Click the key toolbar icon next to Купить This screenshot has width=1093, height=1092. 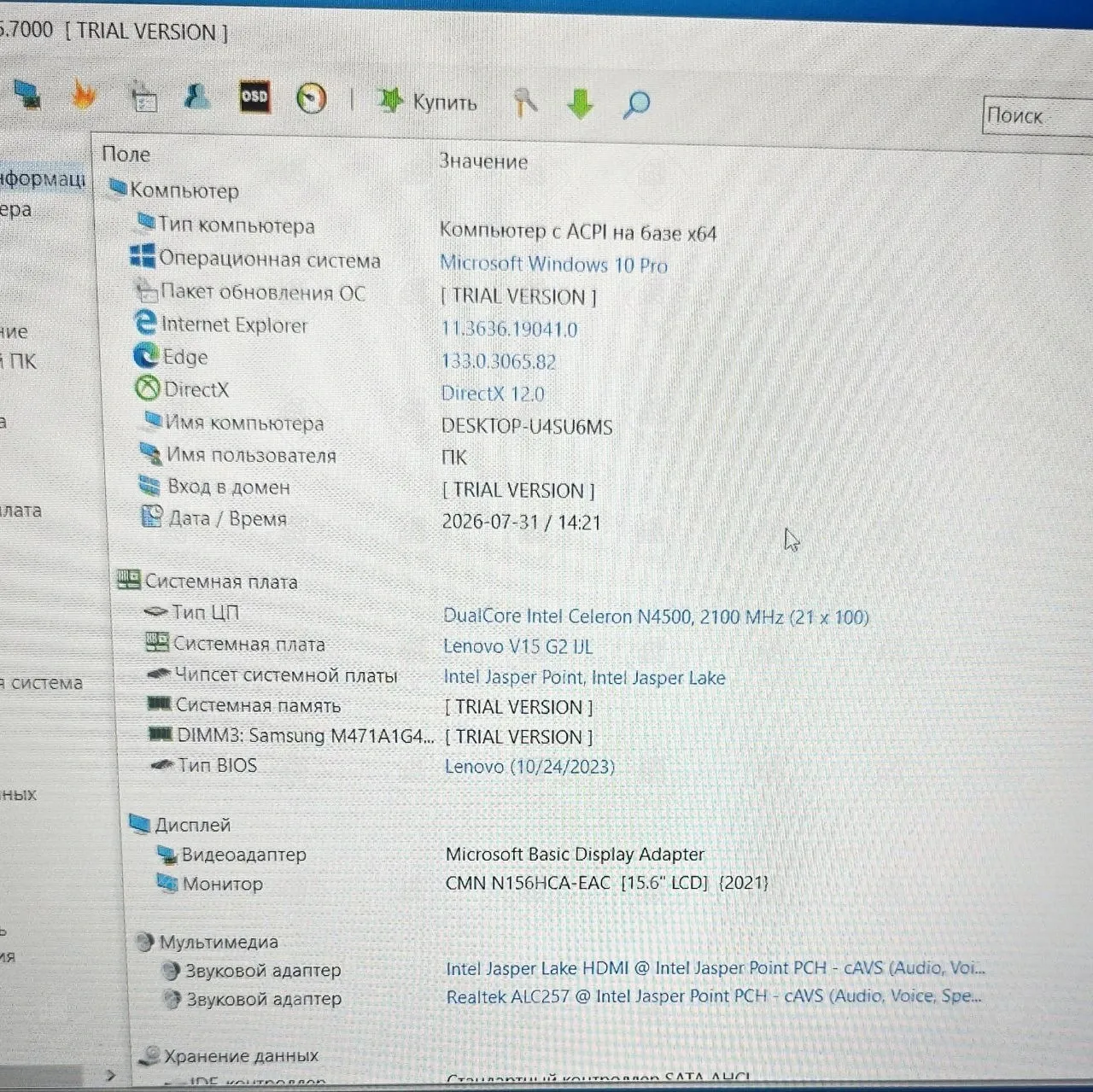tap(525, 102)
